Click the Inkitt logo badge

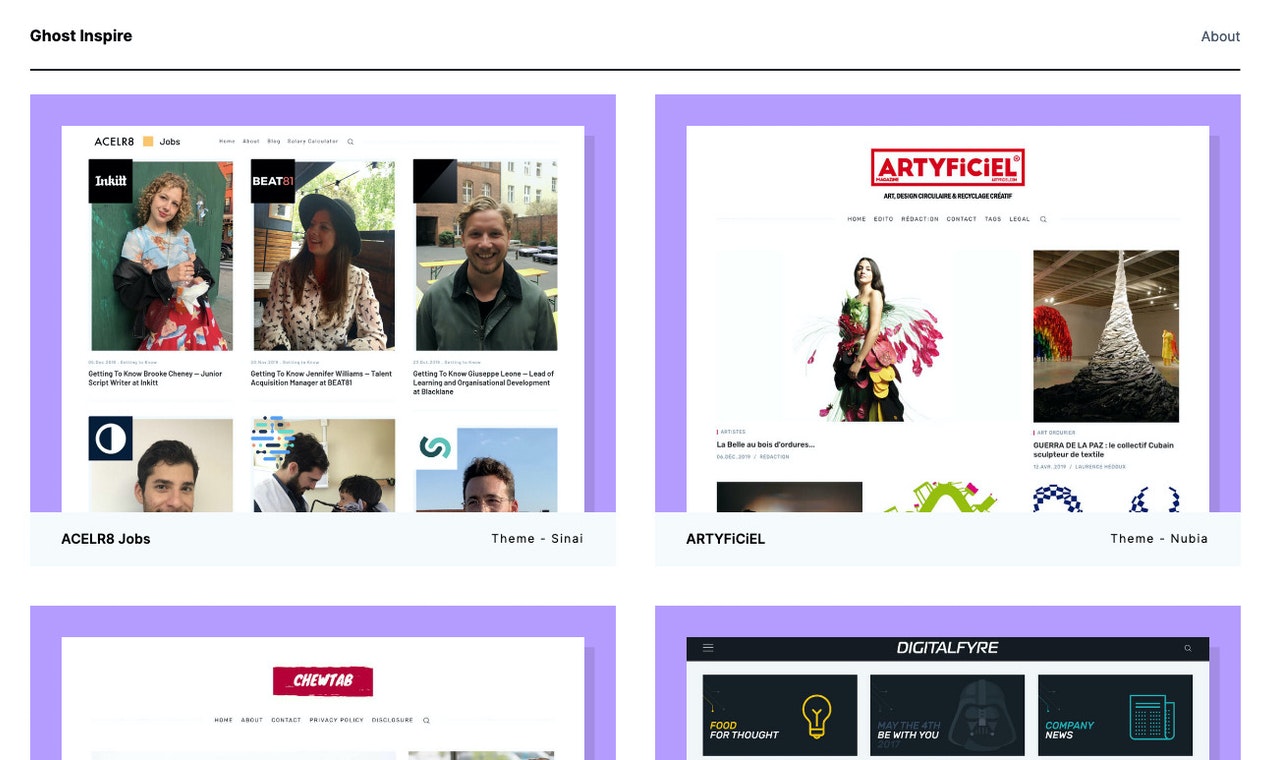coord(110,181)
